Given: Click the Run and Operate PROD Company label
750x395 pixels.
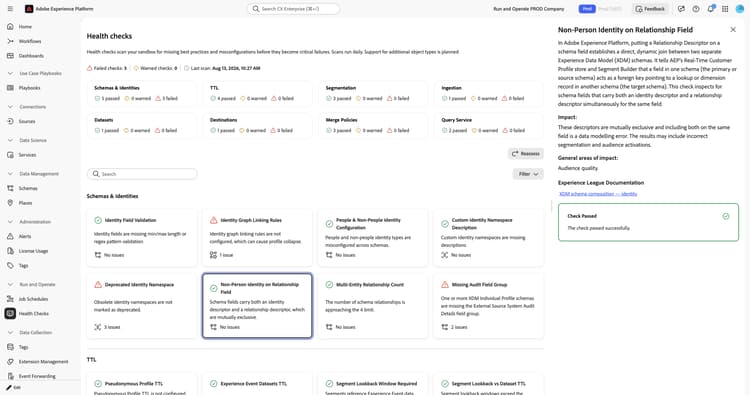Looking at the screenshot, I should 529,9.
